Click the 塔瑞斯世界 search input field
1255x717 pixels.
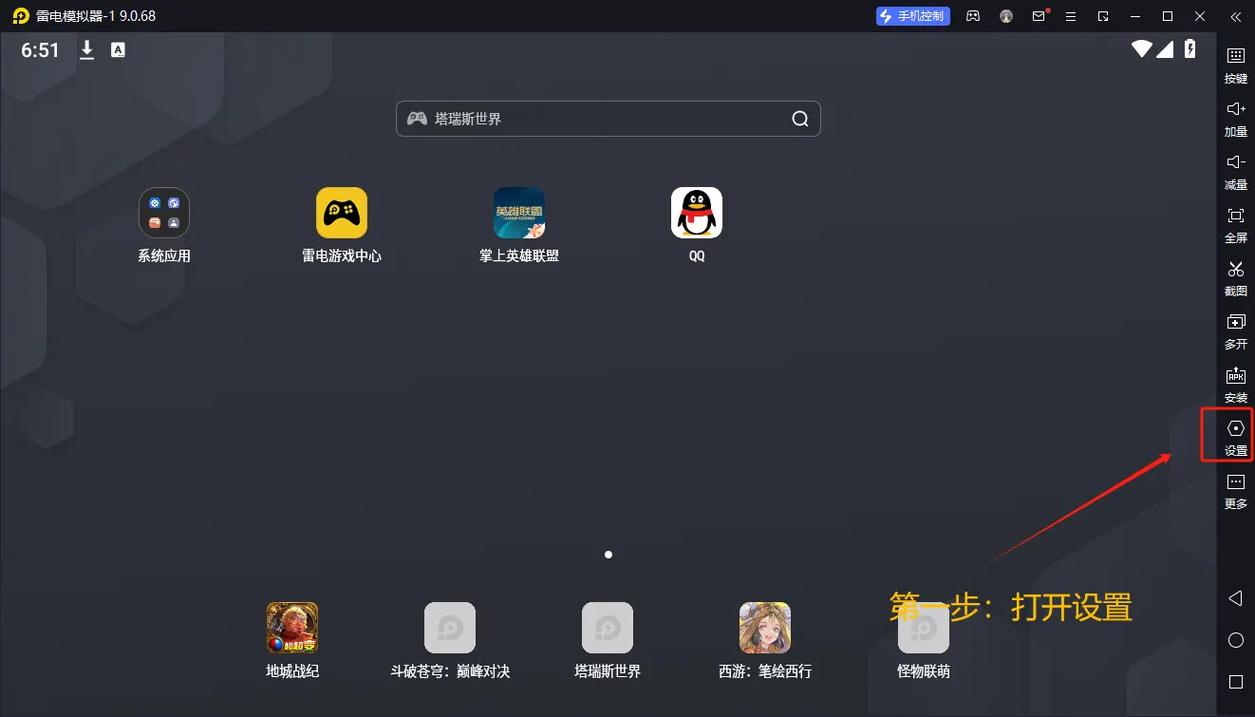coord(600,119)
